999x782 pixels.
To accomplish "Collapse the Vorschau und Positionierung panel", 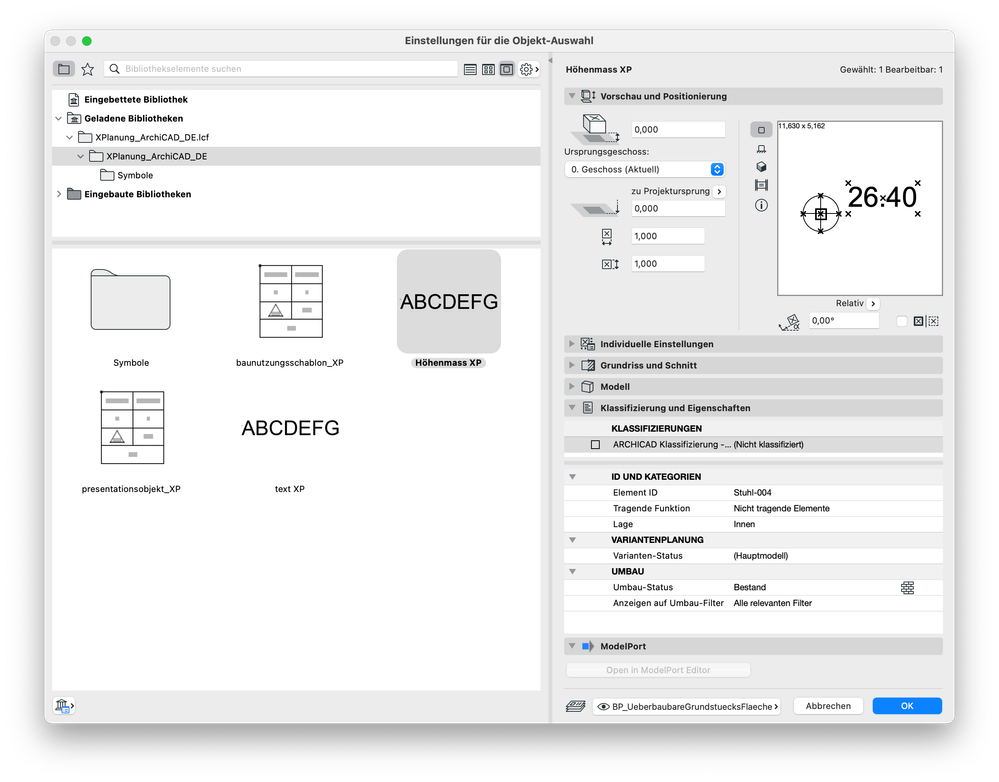I will (x=571, y=96).
